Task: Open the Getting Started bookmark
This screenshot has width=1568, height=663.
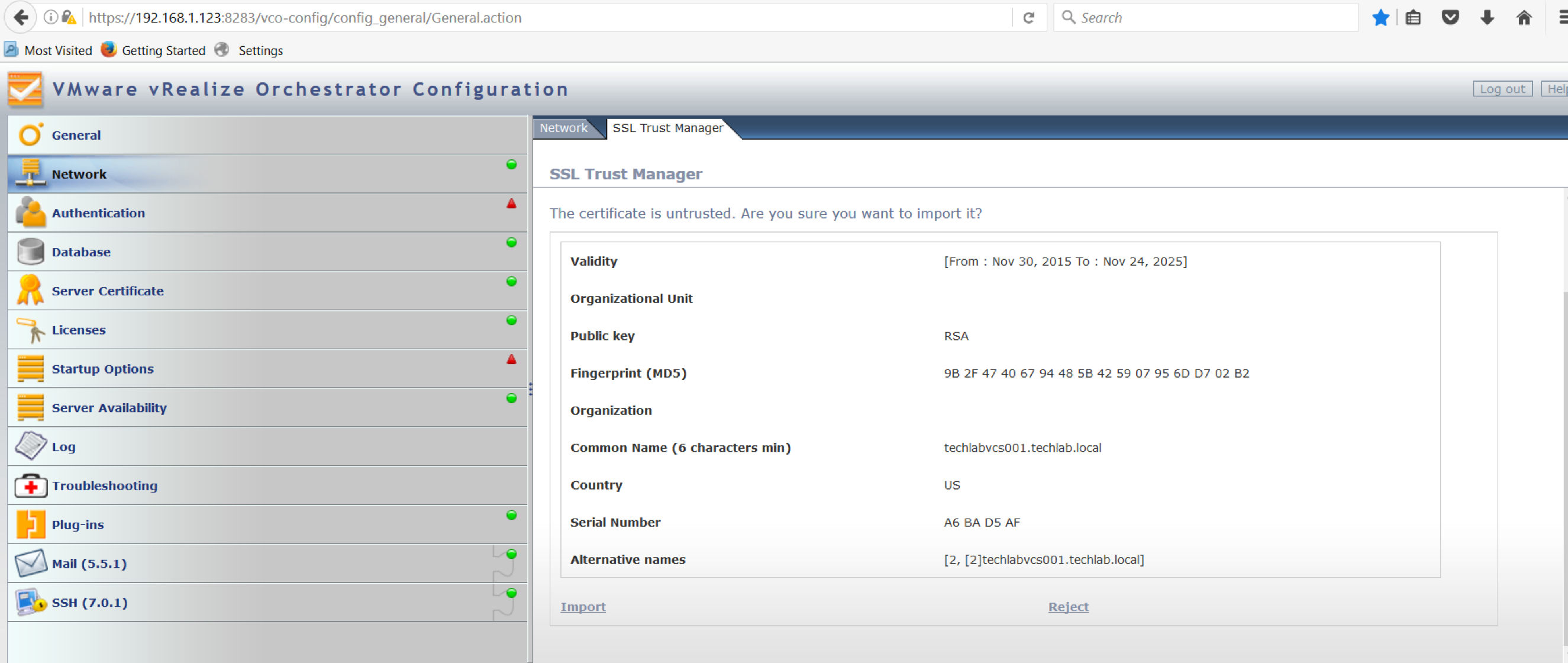Action: 153,50
